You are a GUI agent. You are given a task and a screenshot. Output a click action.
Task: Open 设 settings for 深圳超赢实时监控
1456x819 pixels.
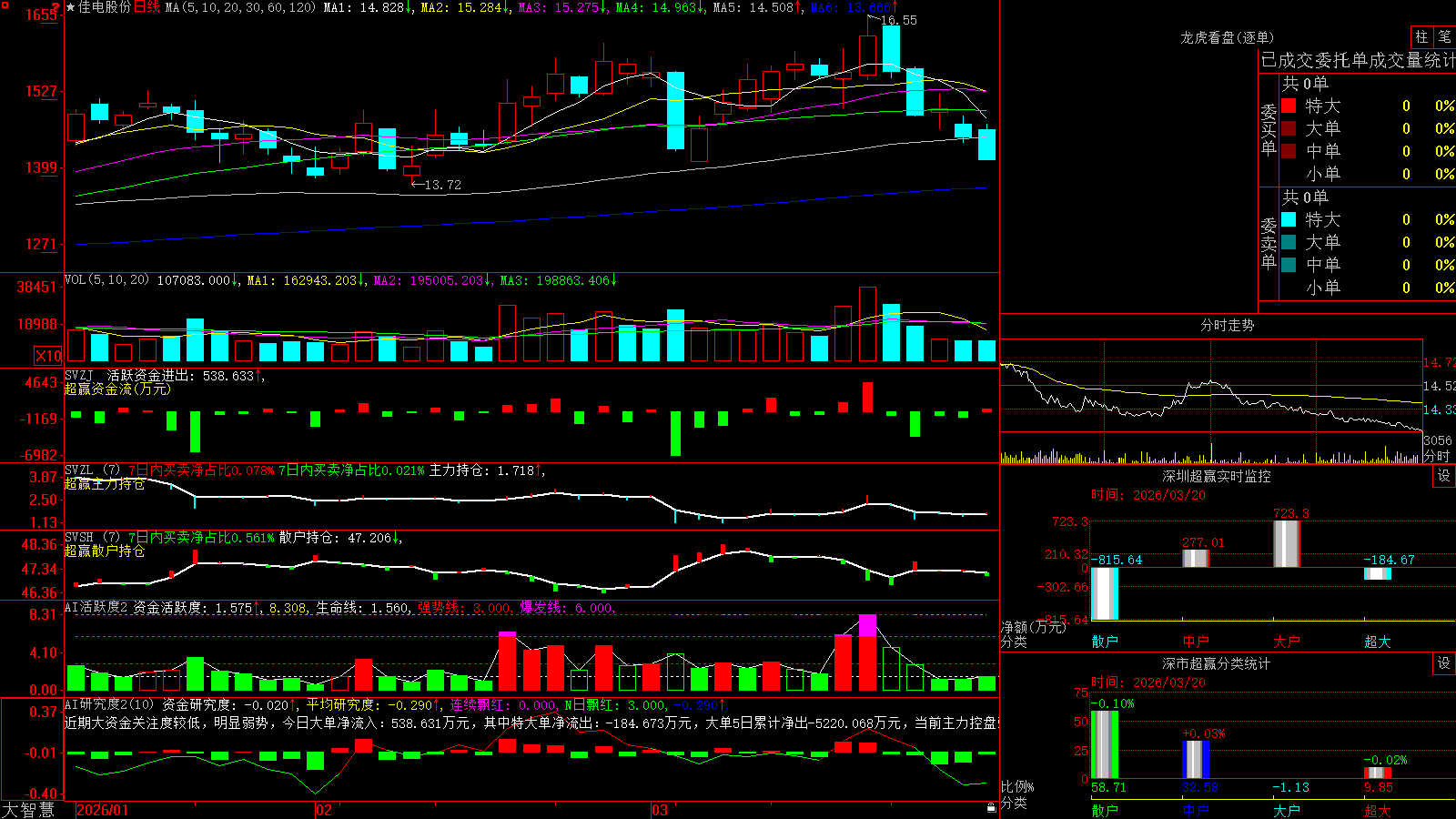point(1444,476)
